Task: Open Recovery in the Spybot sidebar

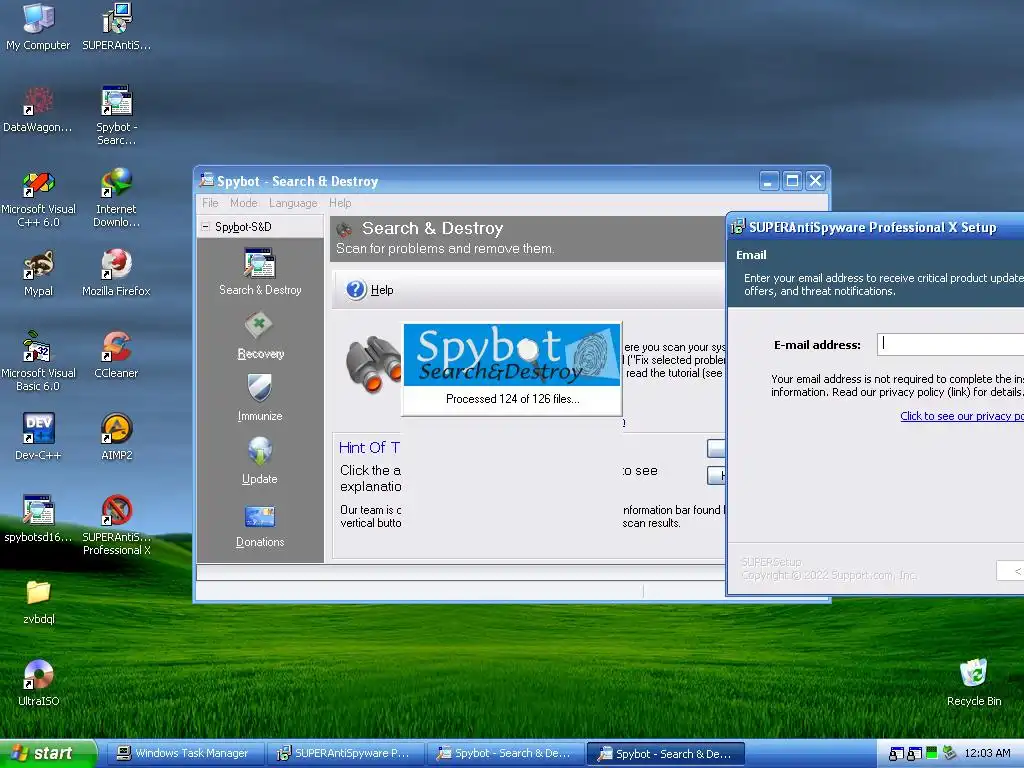Action: [x=260, y=337]
